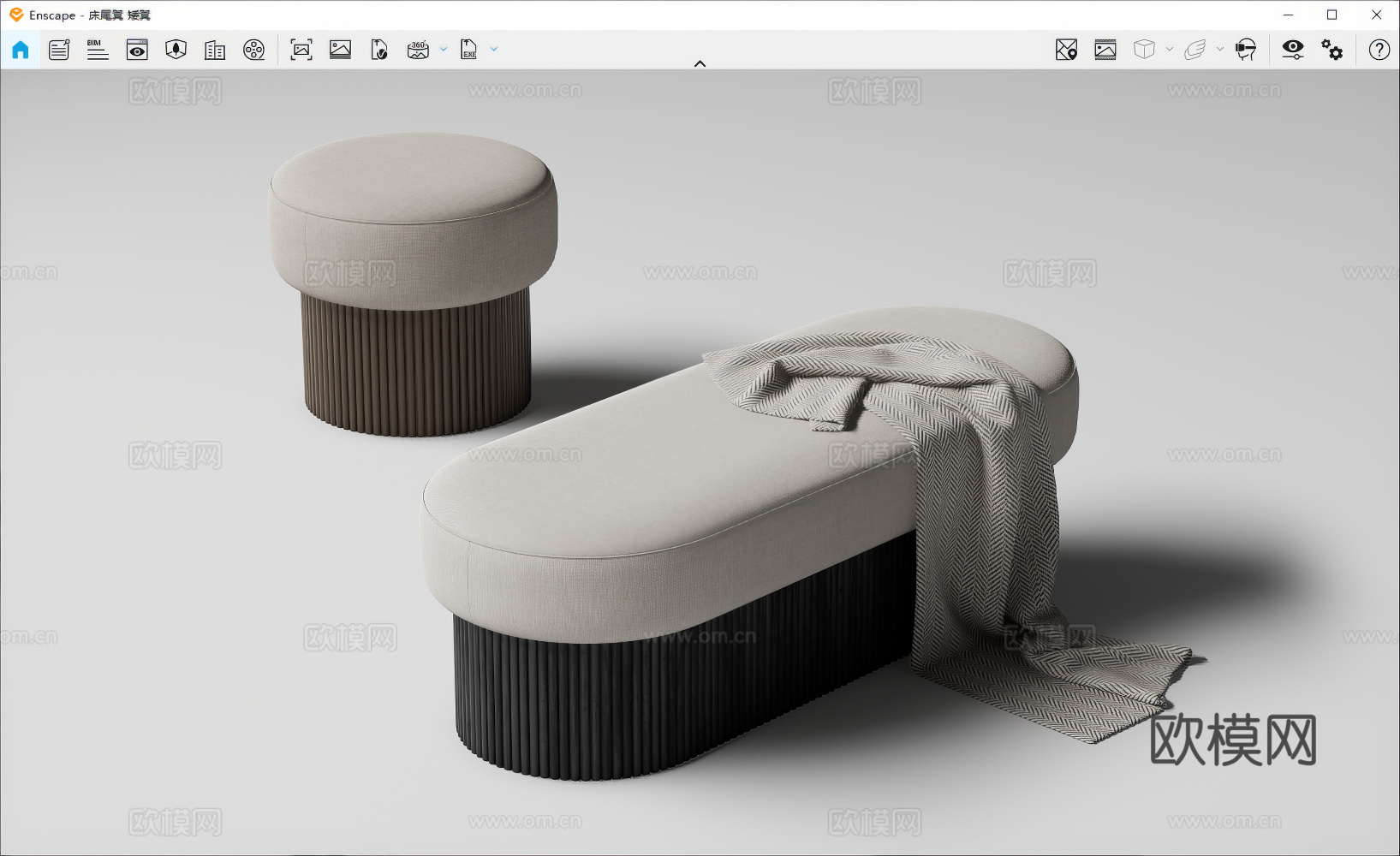The image size is (1400, 856).
Task: Open the View Management notes icon
Action: (59, 50)
